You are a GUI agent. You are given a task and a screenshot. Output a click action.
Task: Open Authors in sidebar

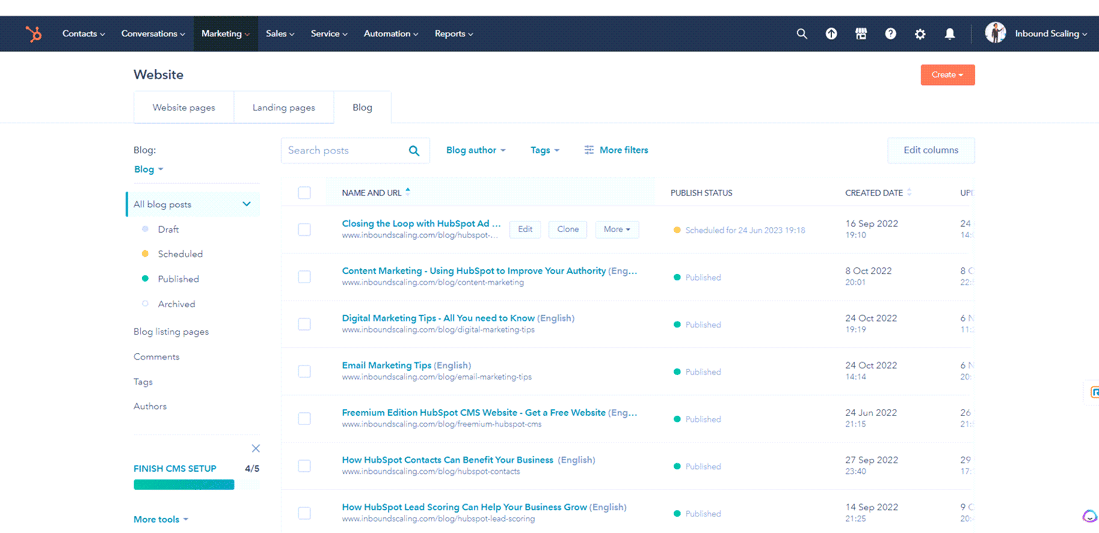point(150,407)
